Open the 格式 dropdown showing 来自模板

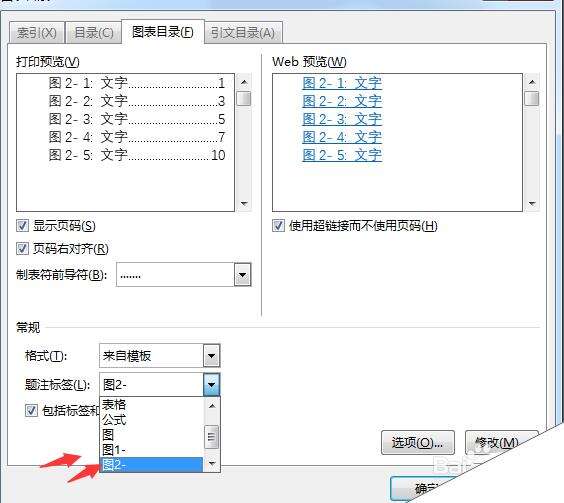click(159, 356)
